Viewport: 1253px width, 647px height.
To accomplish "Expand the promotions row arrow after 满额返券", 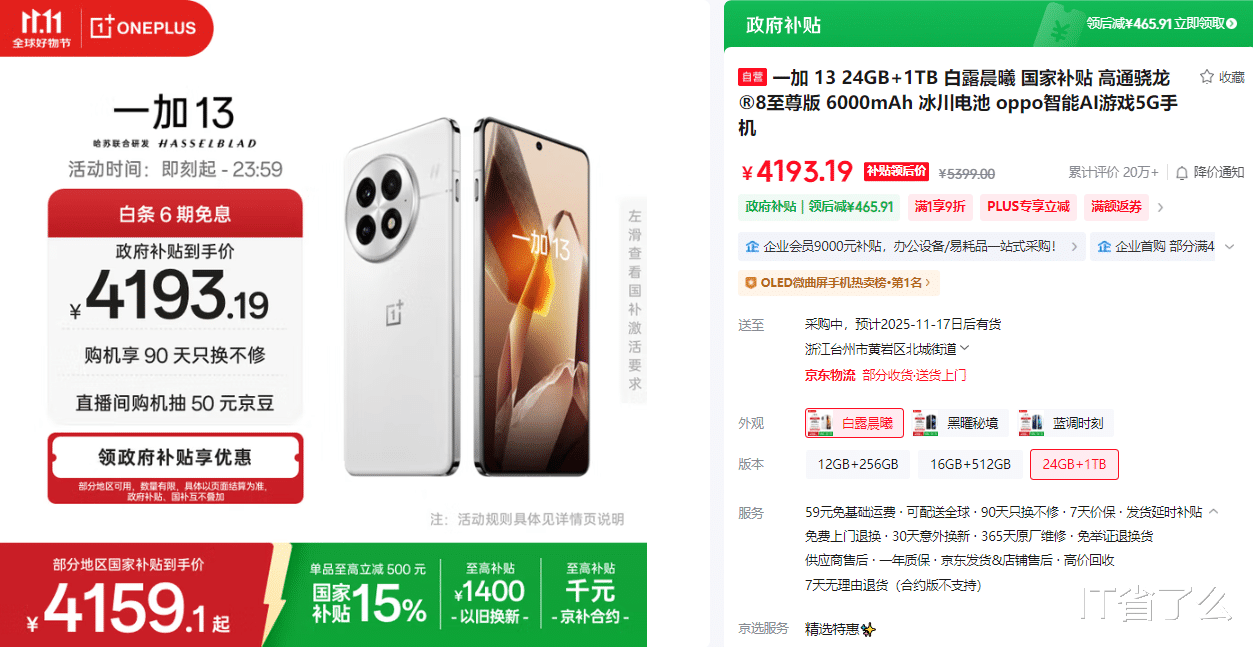I will [x=1160, y=208].
